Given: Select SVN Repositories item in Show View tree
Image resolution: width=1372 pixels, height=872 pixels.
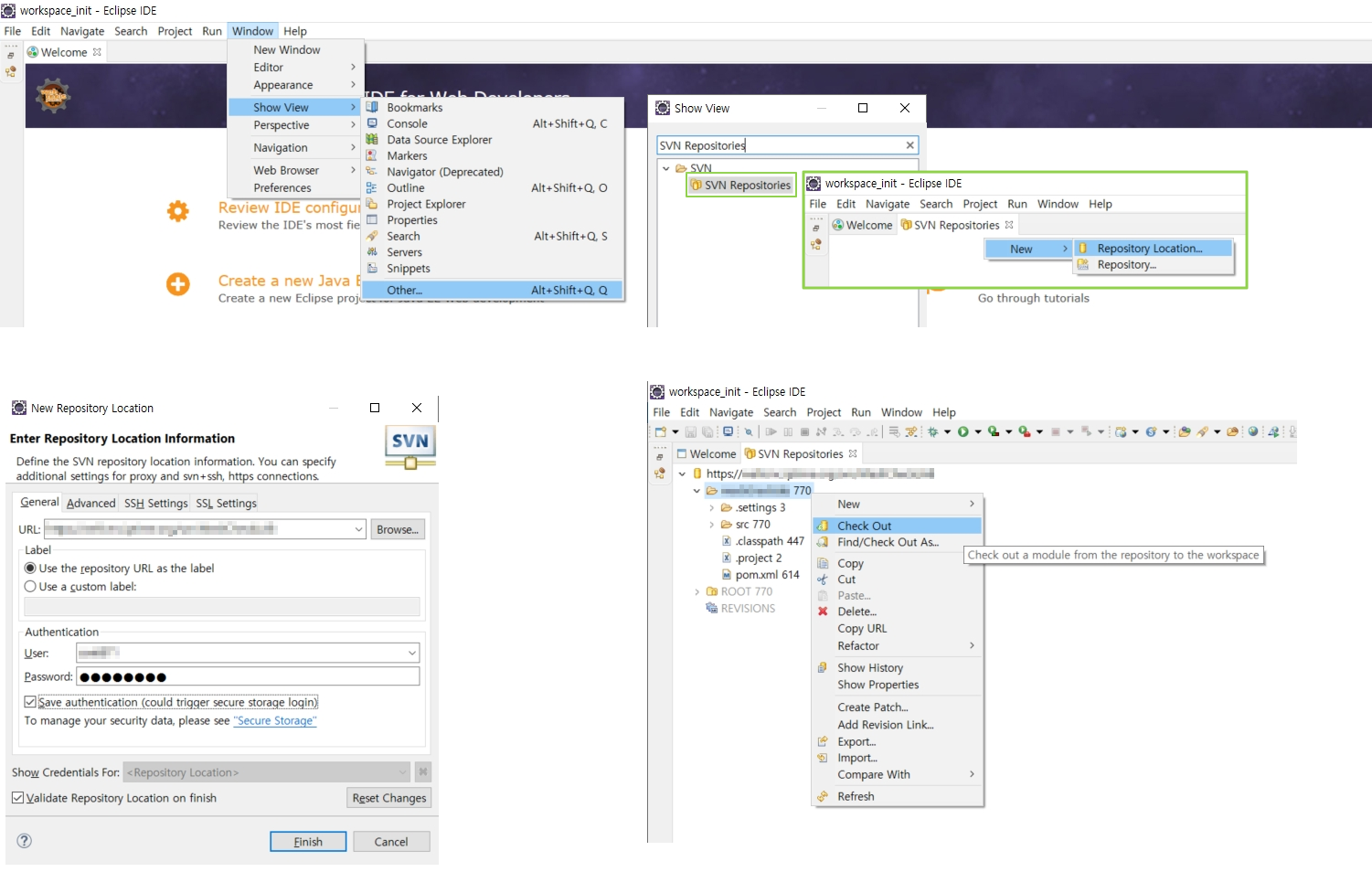Looking at the screenshot, I should click(741, 186).
